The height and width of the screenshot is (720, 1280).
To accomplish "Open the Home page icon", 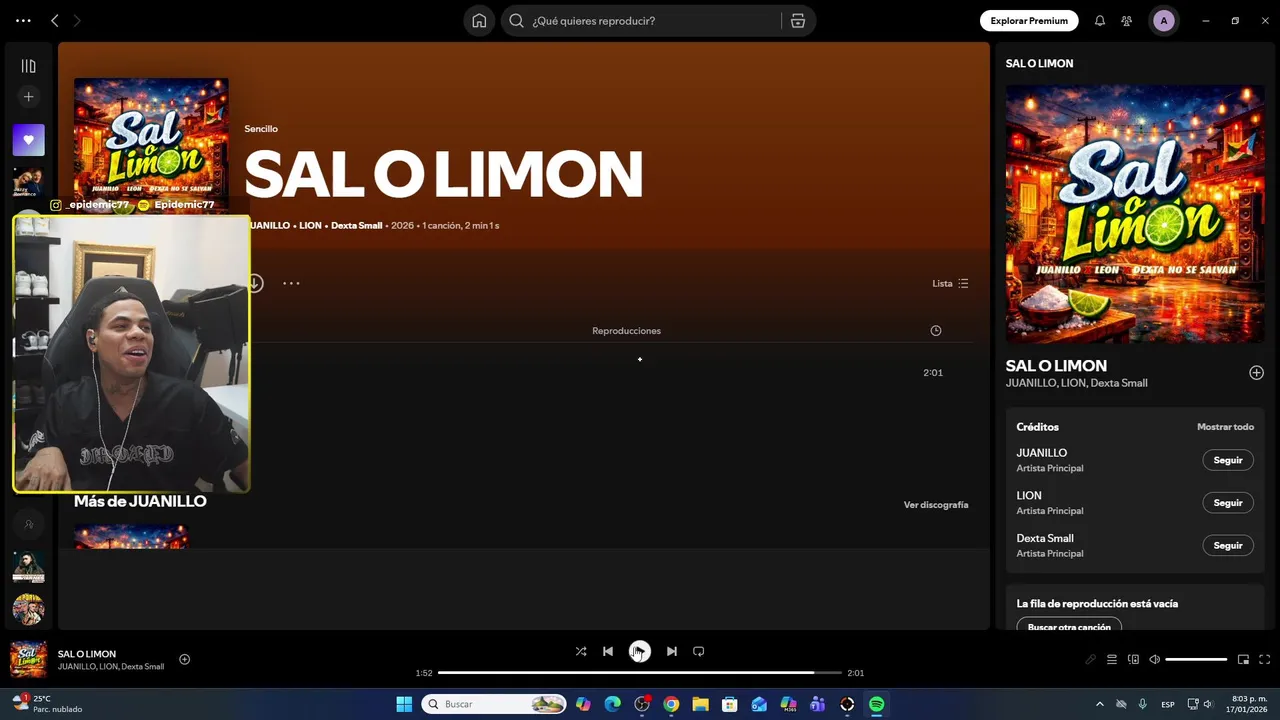I will pyautogui.click(x=479, y=21).
